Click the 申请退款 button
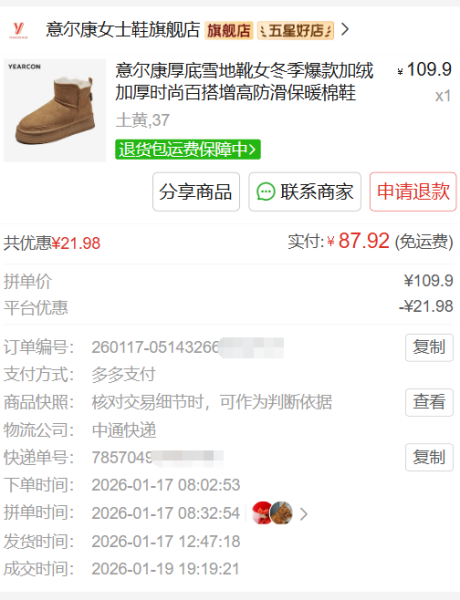Image resolution: width=460 pixels, height=600 pixels. click(x=413, y=192)
